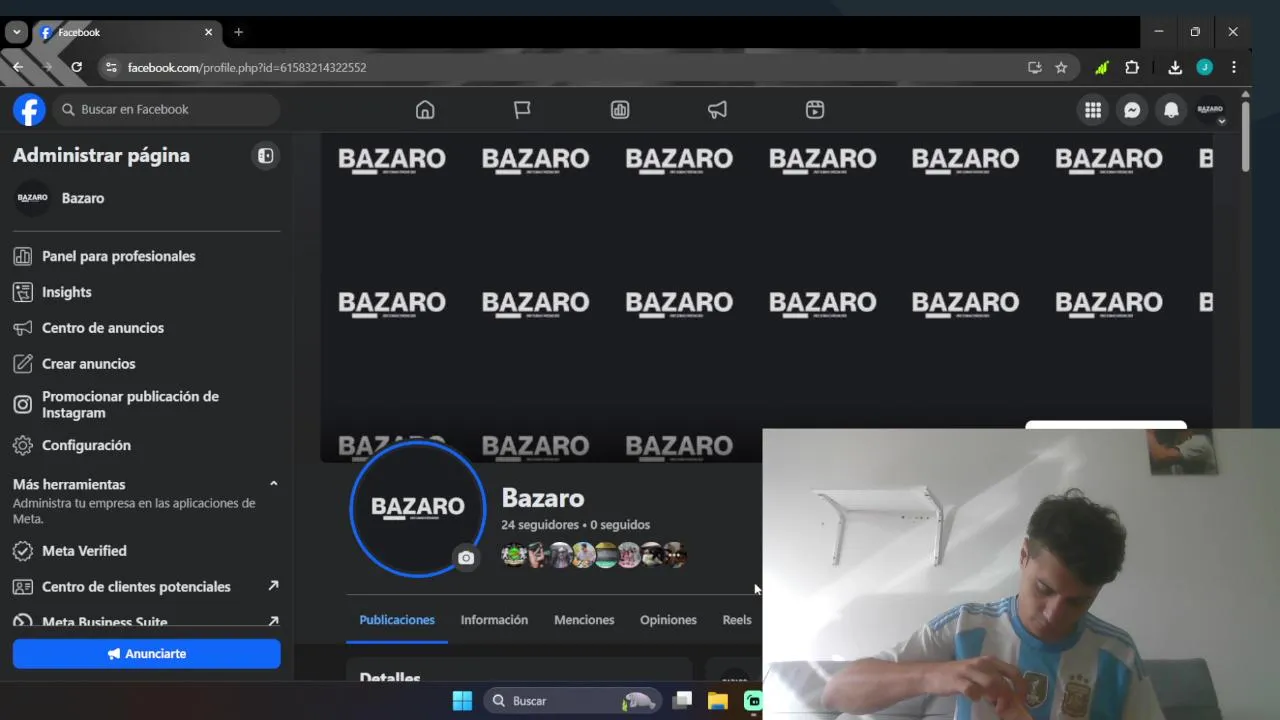Open the Bazaro page entry in sidebar
Viewport: 1280px width, 720px height.
tap(147, 198)
